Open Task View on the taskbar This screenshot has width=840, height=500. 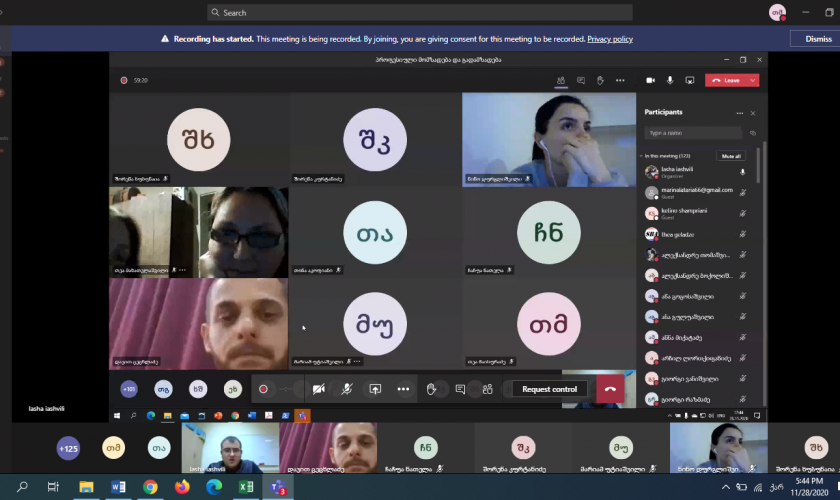[53, 487]
